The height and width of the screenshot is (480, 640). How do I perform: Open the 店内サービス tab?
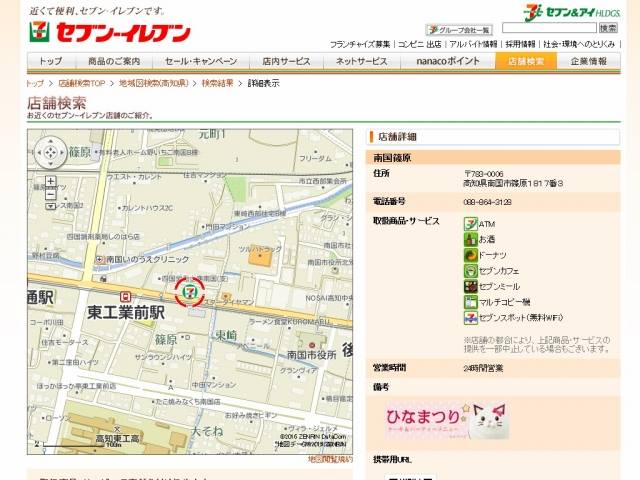286,61
